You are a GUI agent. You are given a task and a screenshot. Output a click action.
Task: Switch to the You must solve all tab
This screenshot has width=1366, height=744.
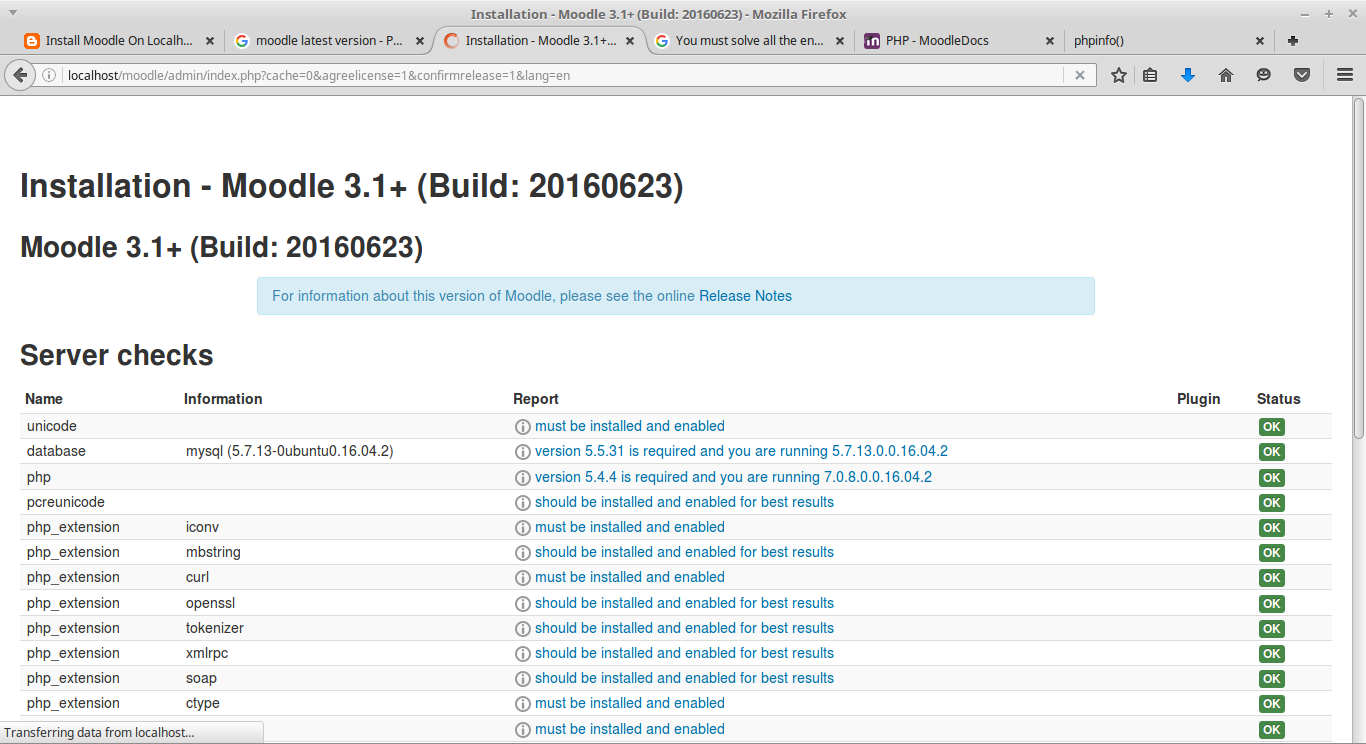pyautogui.click(x=749, y=41)
